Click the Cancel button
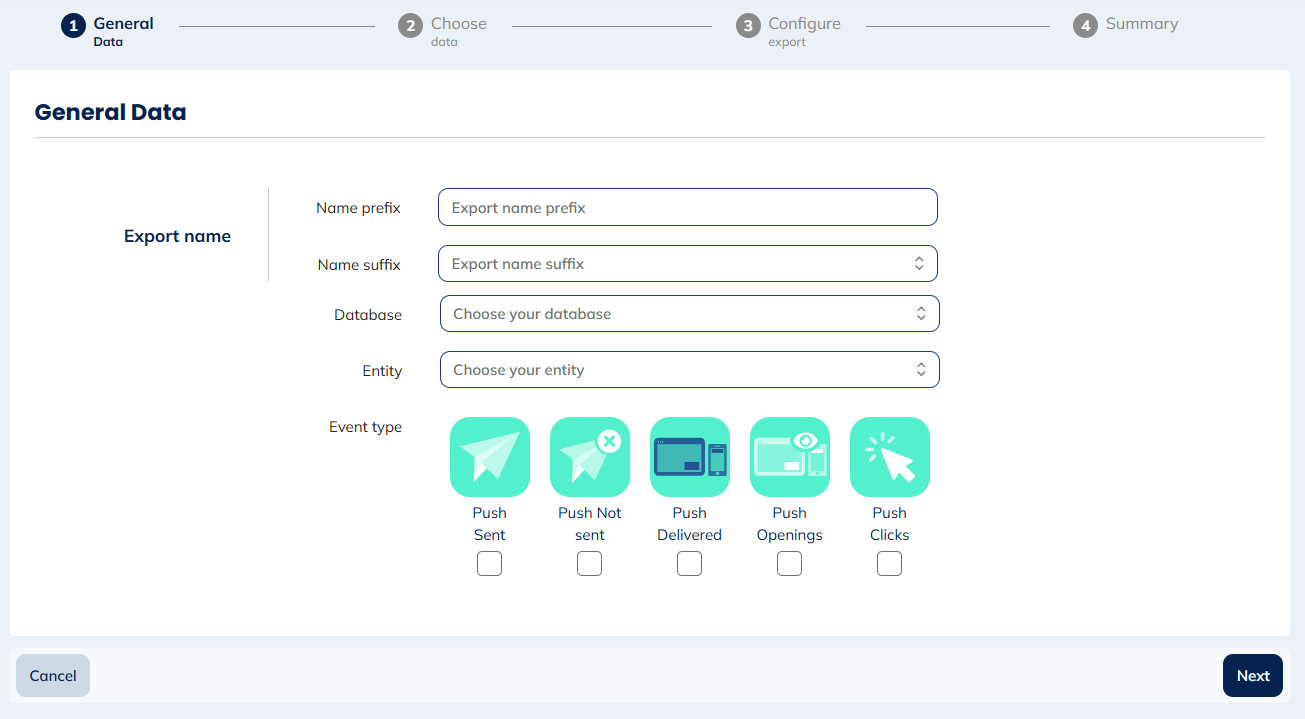The height and width of the screenshot is (719, 1305). tap(52, 675)
